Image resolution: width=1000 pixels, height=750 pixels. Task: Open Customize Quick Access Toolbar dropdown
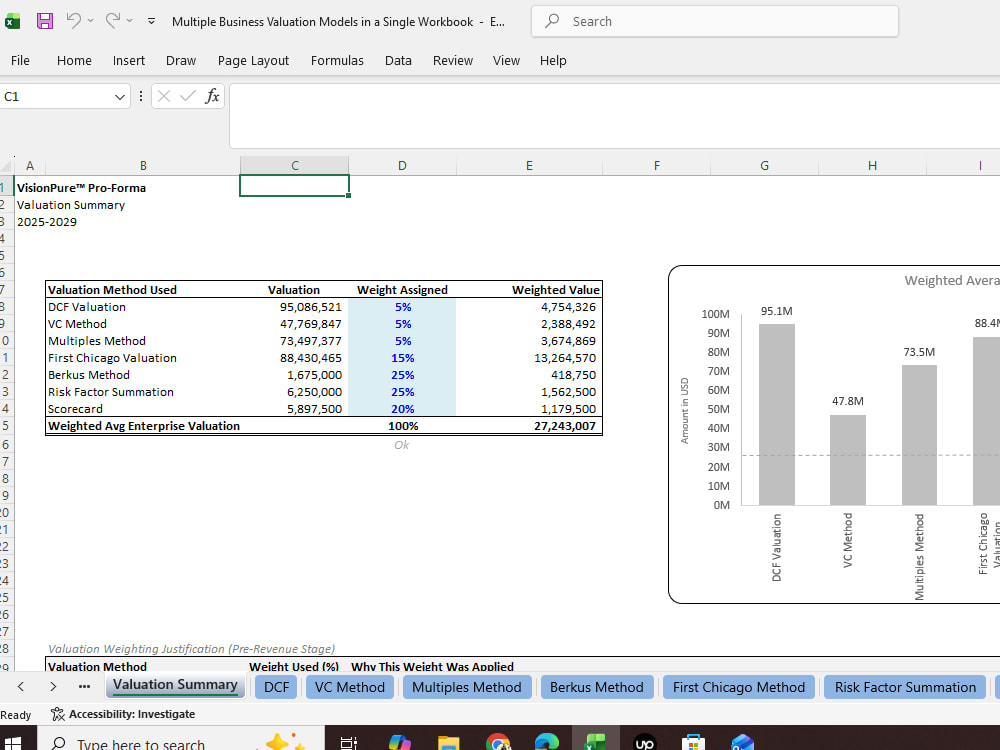tap(151, 21)
